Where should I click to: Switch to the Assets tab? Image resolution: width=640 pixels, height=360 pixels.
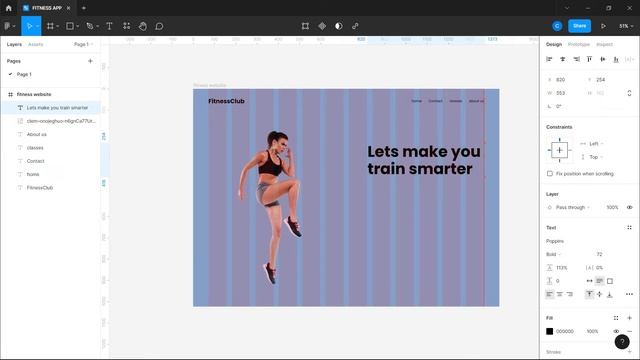36,44
